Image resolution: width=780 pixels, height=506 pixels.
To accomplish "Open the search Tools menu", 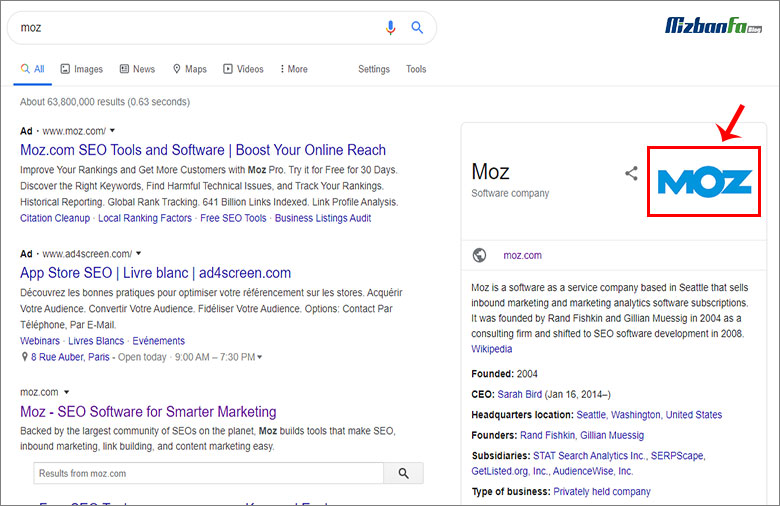I will pos(416,69).
